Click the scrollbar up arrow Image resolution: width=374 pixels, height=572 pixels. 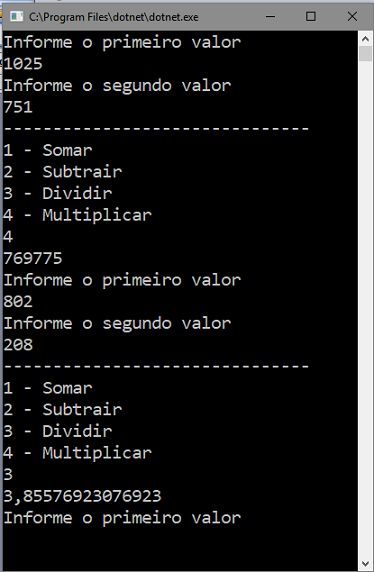tap(365, 38)
